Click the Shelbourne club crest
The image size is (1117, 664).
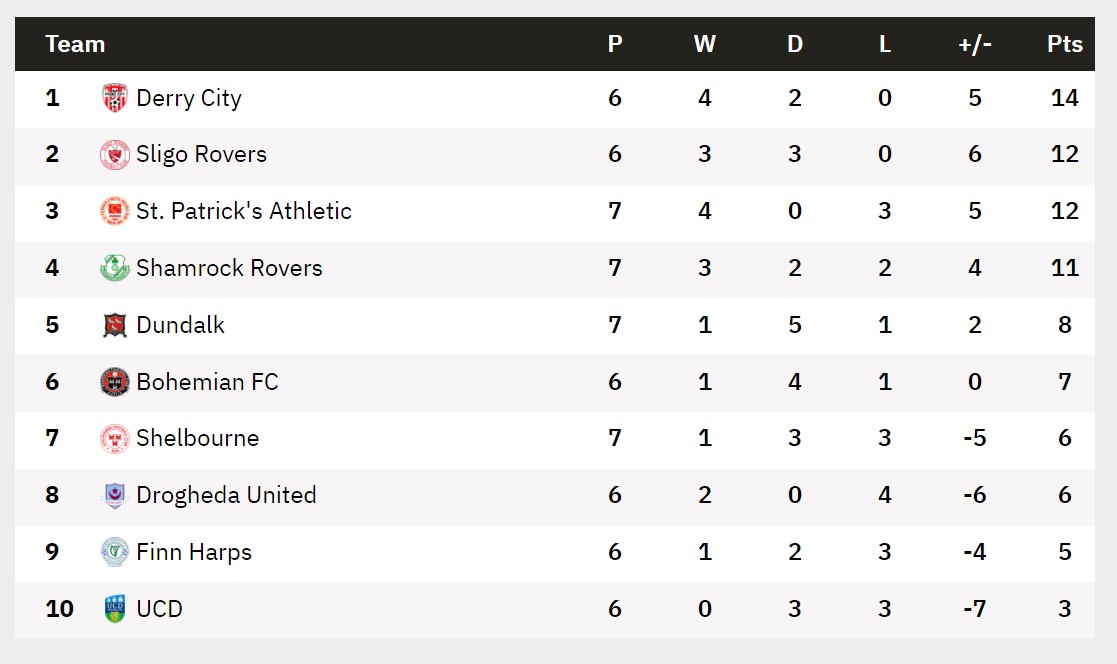(x=115, y=438)
